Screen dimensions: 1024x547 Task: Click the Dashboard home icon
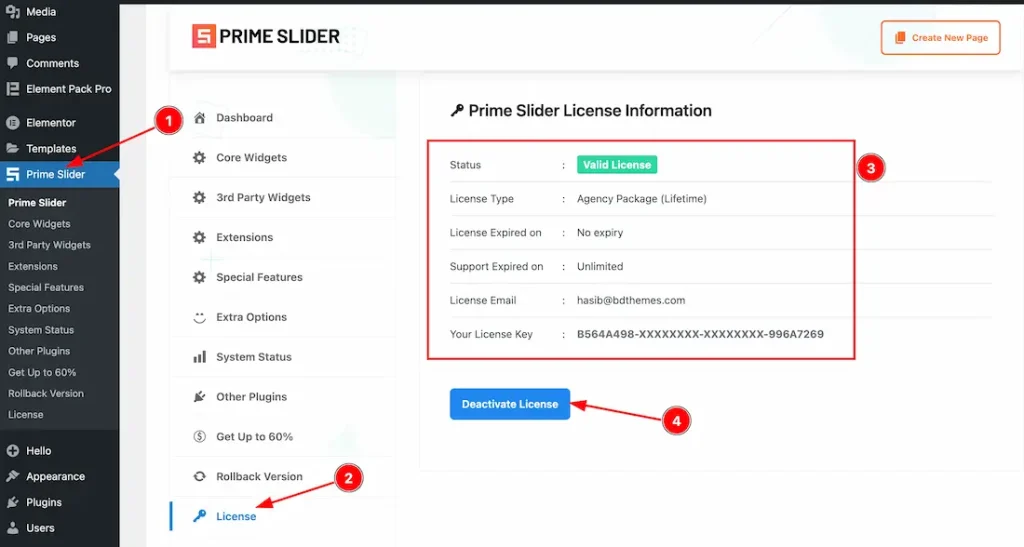200,117
